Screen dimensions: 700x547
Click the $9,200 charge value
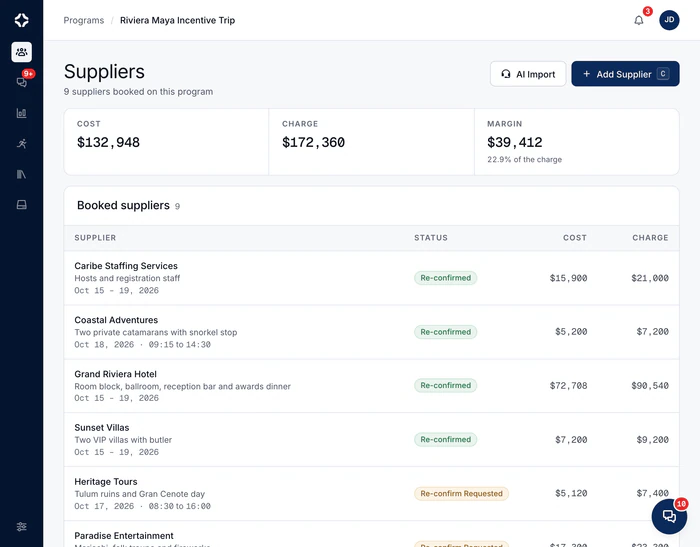tap(652, 440)
